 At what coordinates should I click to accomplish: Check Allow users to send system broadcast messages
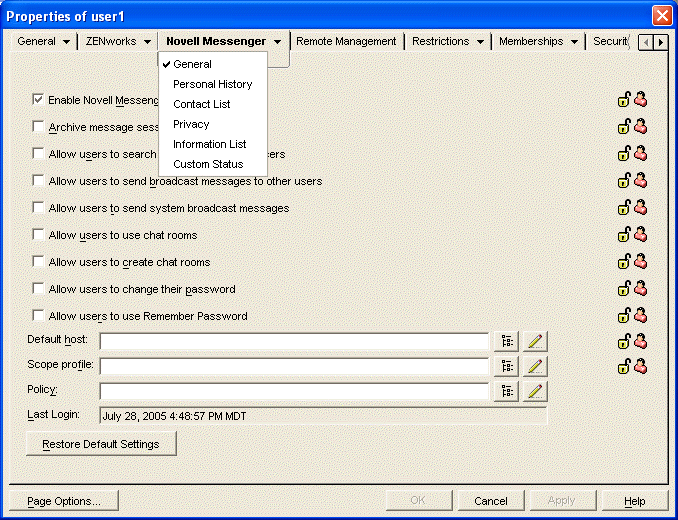point(38,207)
